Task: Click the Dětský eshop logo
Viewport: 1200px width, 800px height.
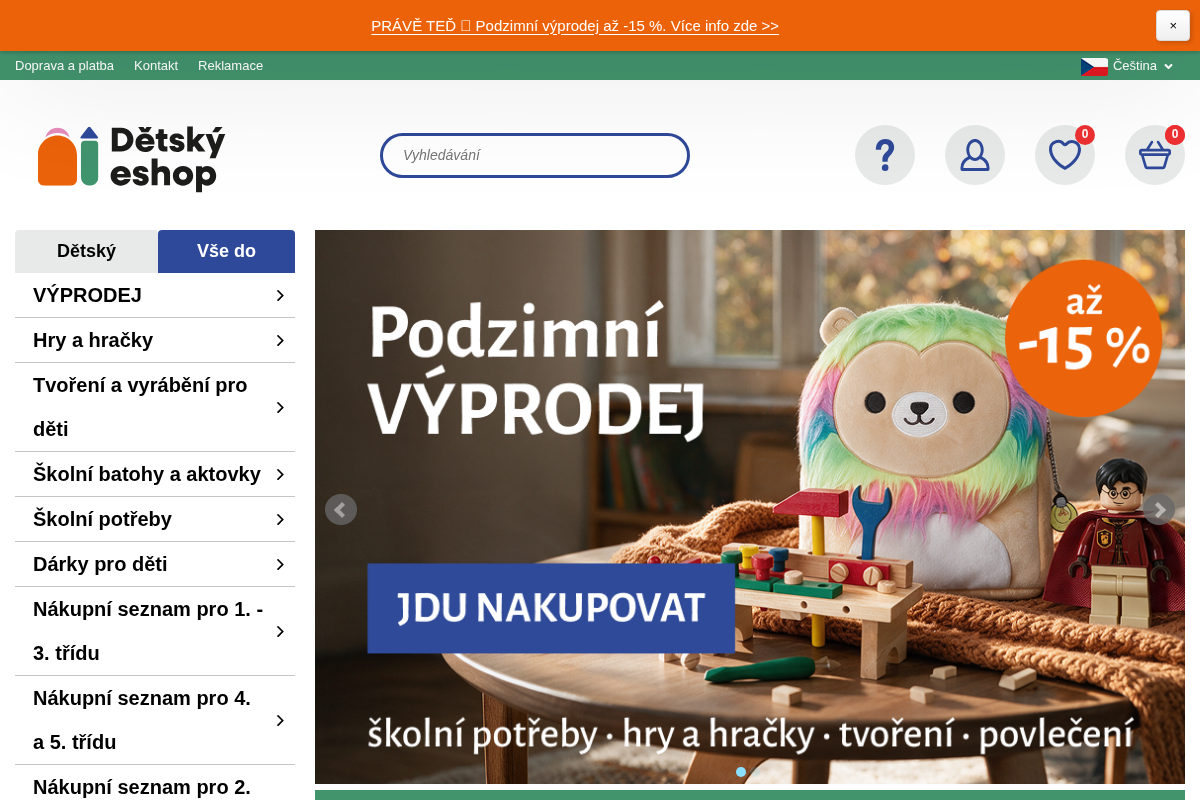Action: 131,157
